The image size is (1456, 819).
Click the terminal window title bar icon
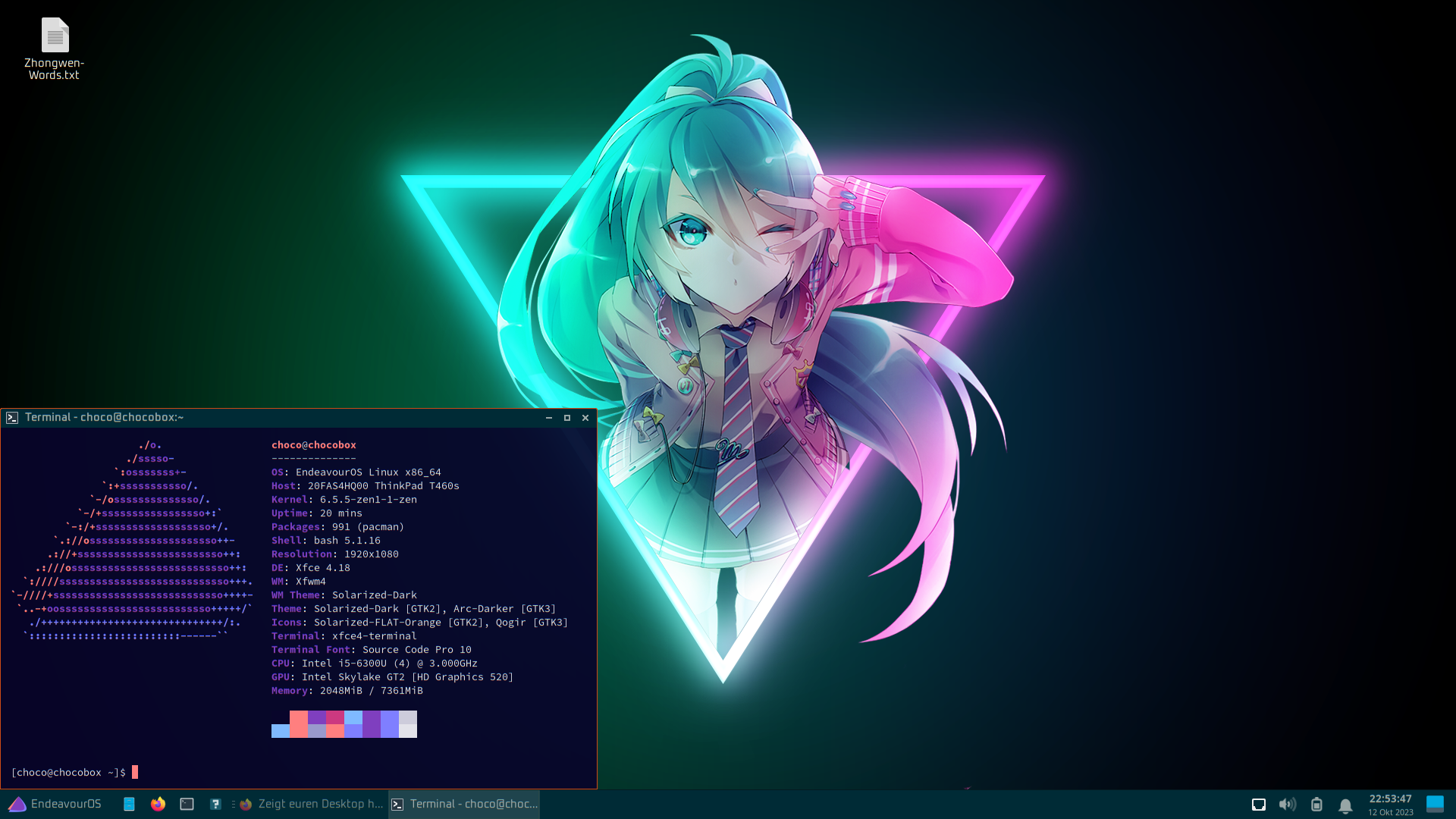pyautogui.click(x=12, y=418)
